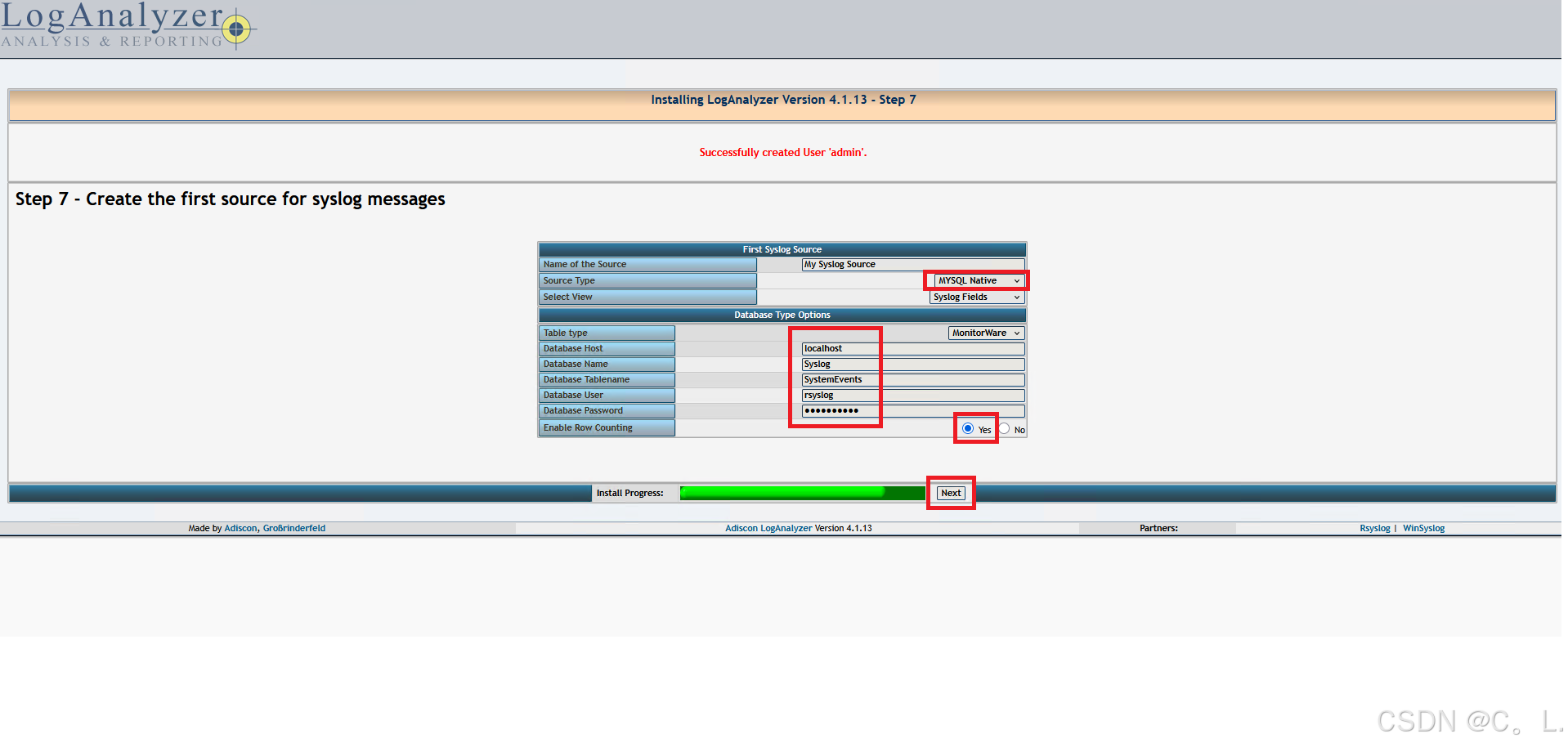Click the 'Install Progress:' label
This screenshot has width=1568, height=747.
[x=629, y=494]
